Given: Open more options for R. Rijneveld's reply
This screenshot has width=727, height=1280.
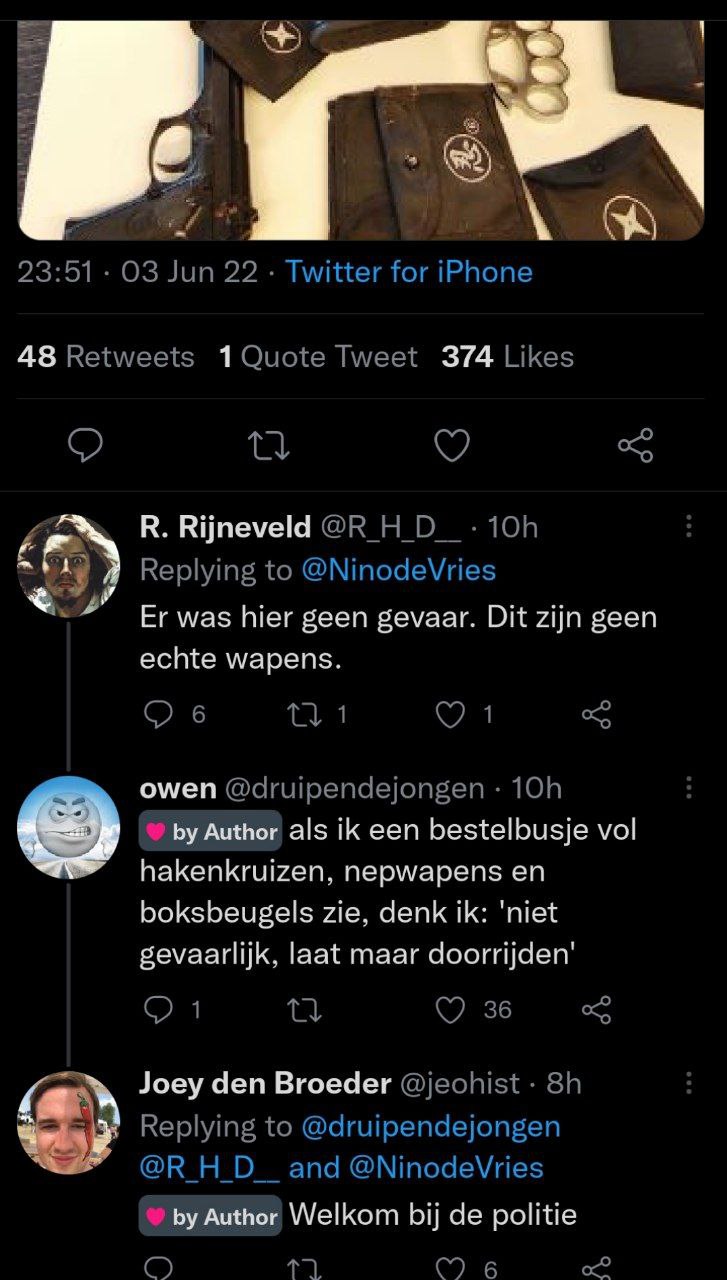Looking at the screenshot, I should [688, 527].
